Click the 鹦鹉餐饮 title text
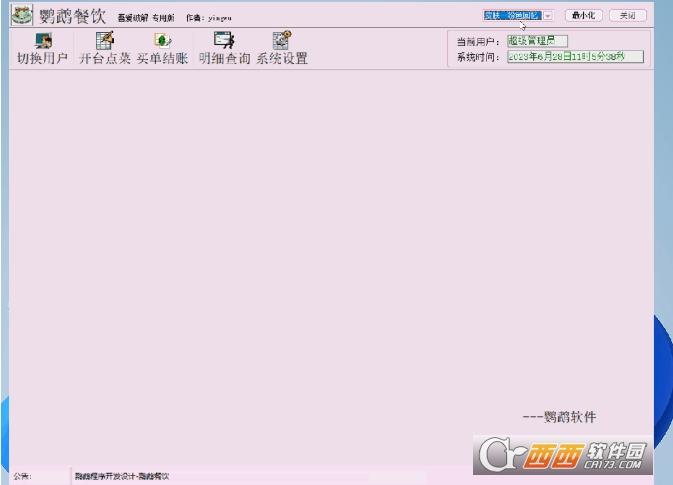 [x=73, y=16]
